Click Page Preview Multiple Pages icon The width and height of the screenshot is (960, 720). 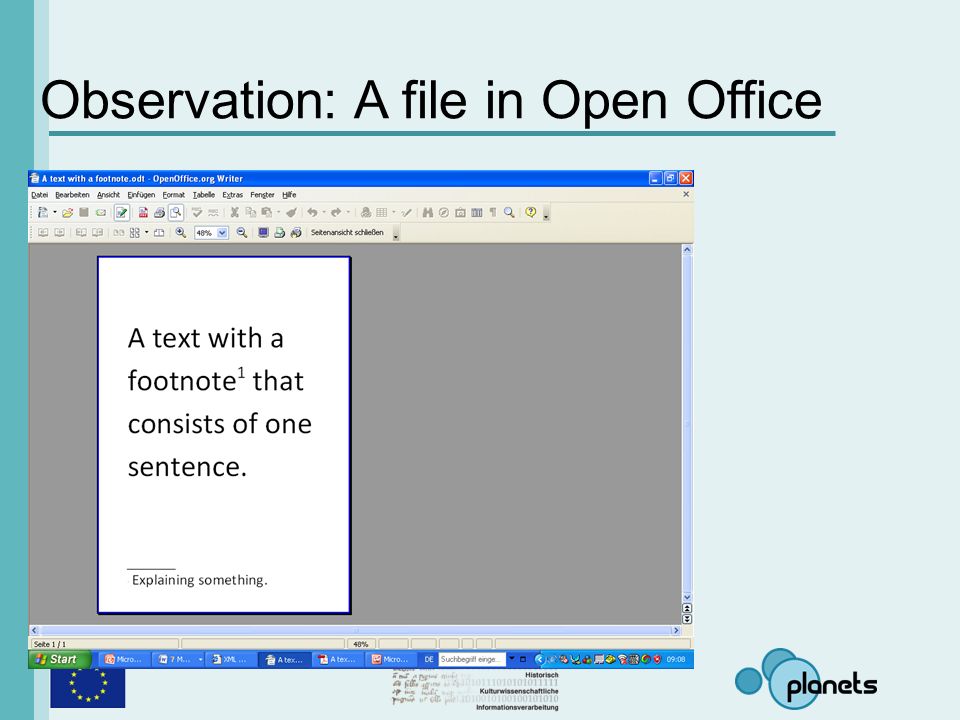(135, 233)
